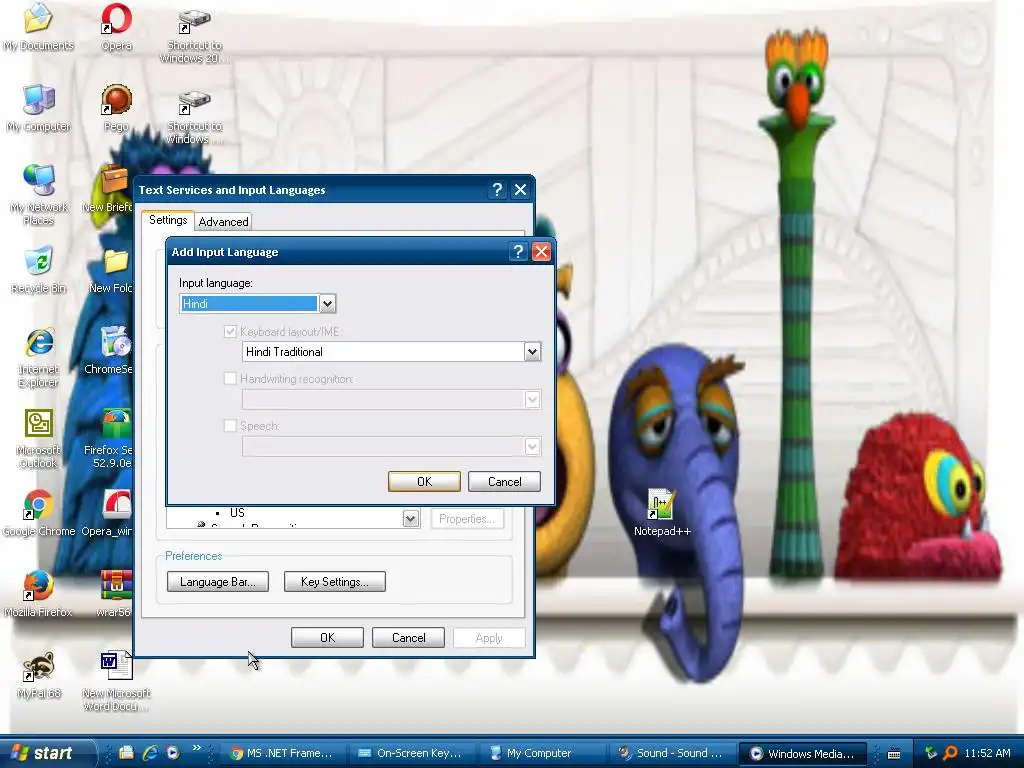Click the 11:52 AM clock
Image resolution: width=1024 pixels, height=768 pixels.
pos(987,754)
